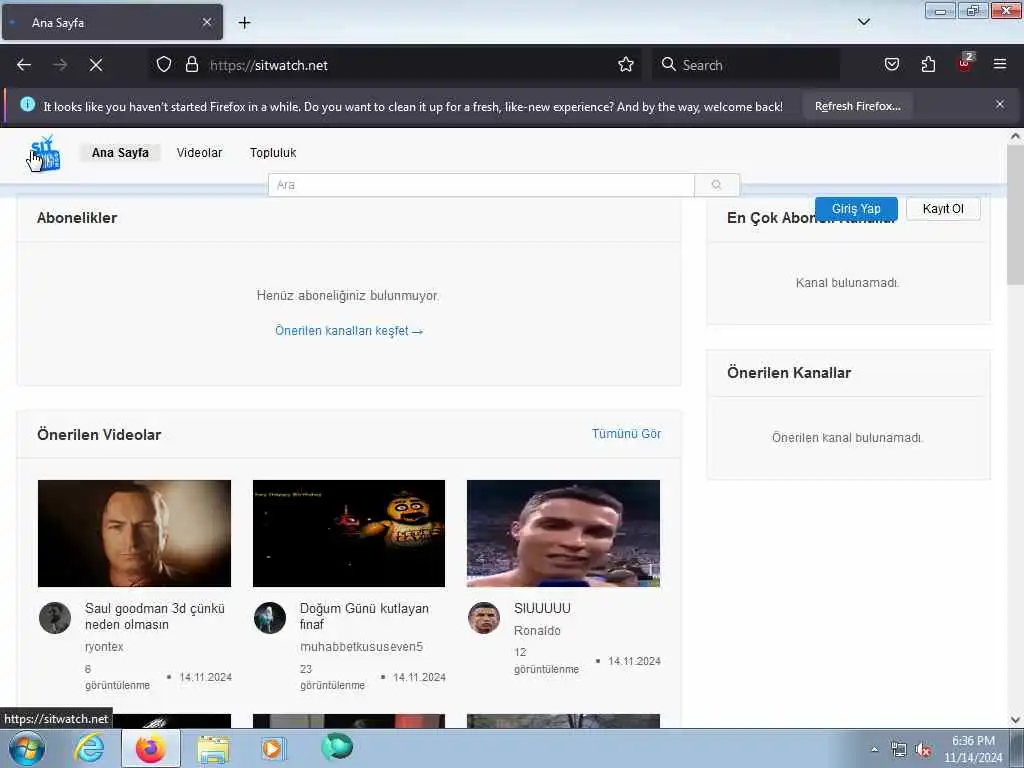Click the sitwatch logo icon

point(45,153)
